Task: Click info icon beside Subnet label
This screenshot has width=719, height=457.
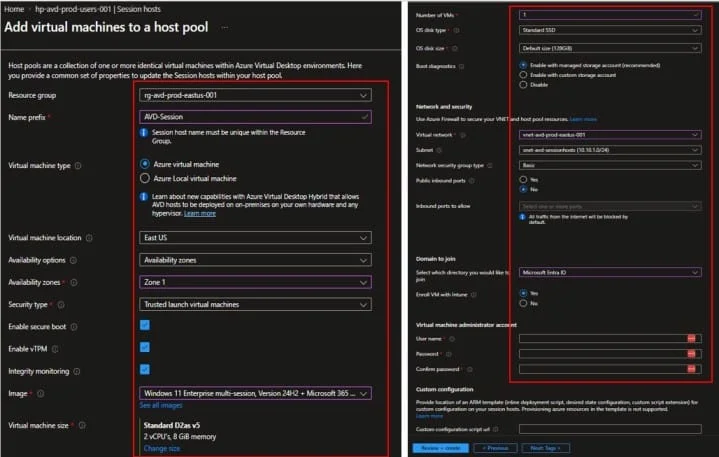Action: 439,150
